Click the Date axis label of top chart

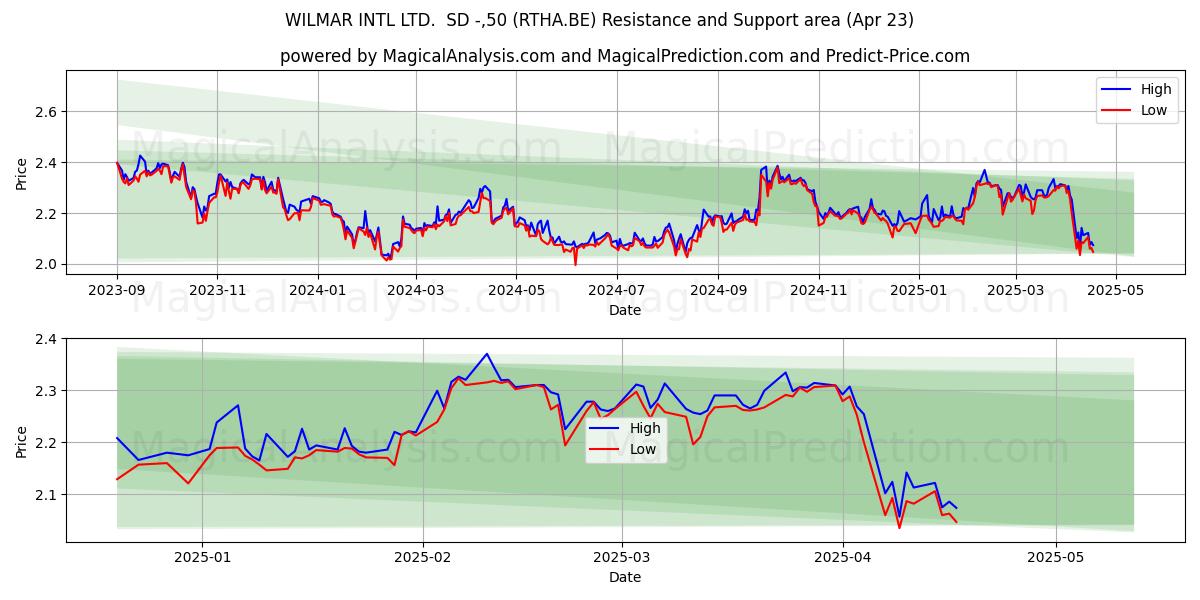coord(625,310)
